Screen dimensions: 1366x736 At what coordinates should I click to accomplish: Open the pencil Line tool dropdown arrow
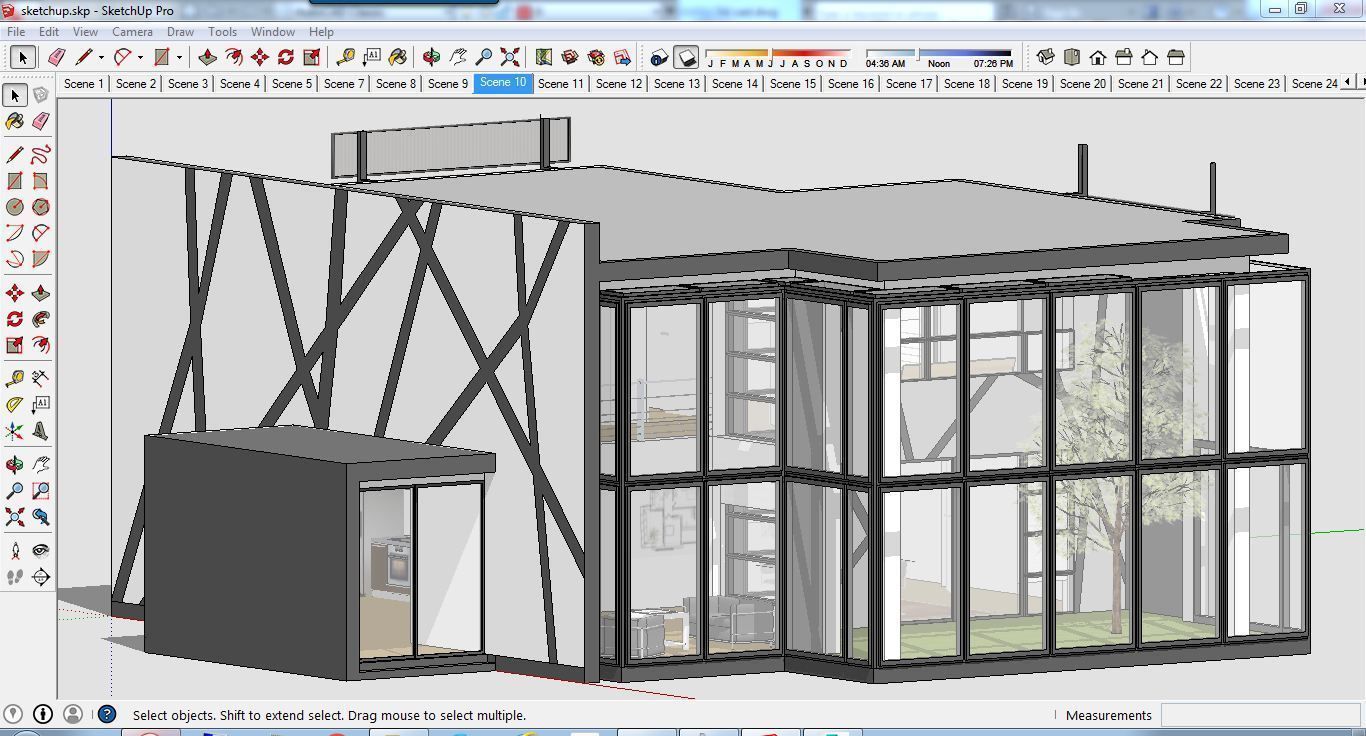point(100,57)
